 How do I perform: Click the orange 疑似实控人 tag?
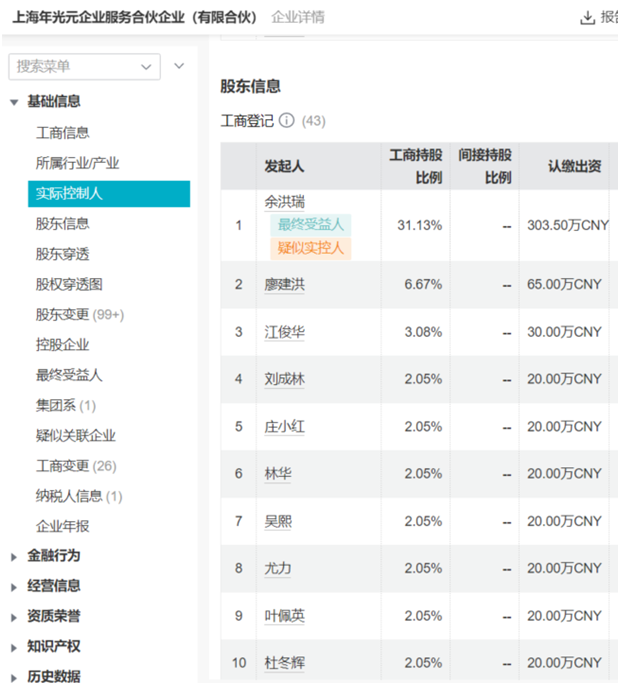coord(311,248)
